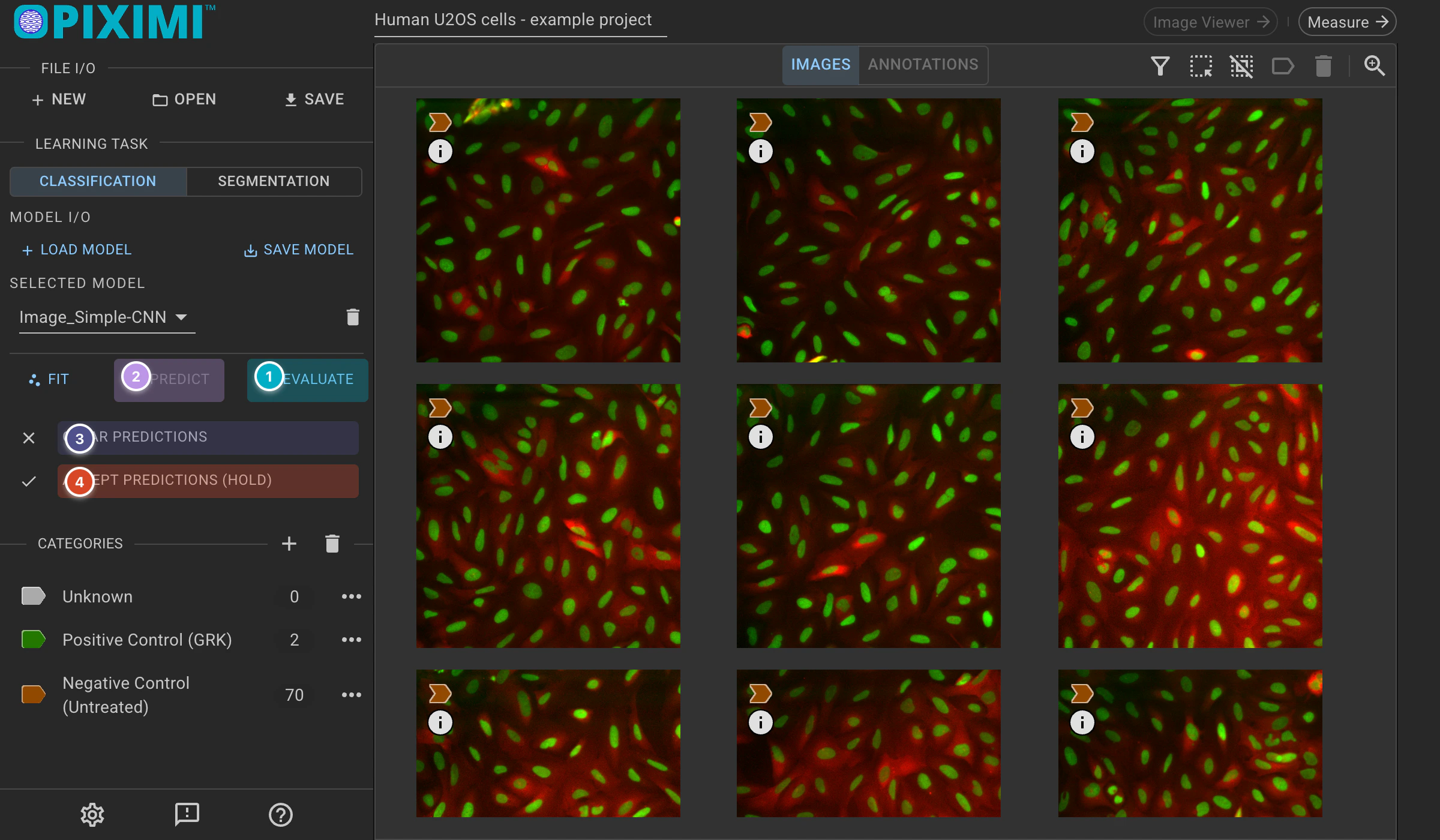Screen dimensions: 1440x840
Task: Click info icon on first image, top row
Action: click(440, 151)
